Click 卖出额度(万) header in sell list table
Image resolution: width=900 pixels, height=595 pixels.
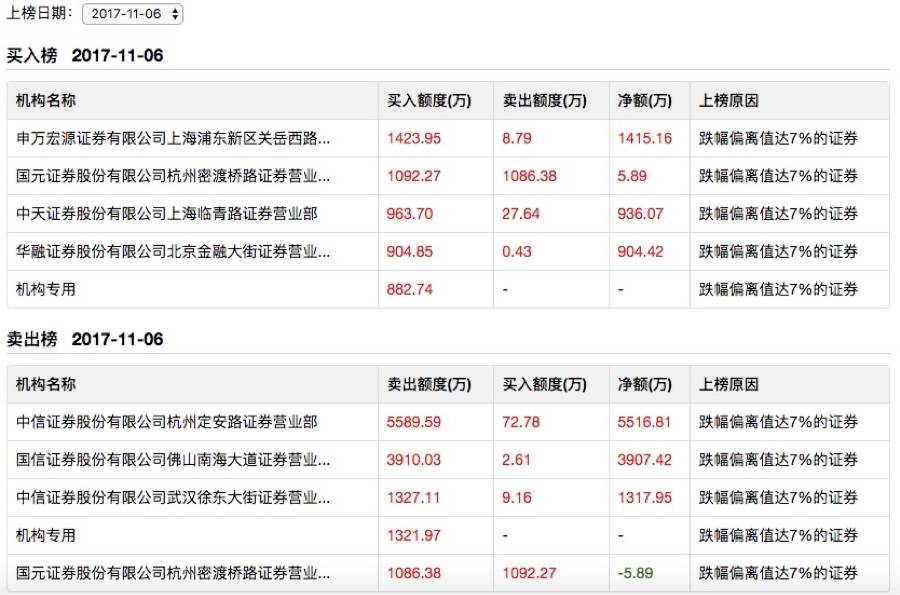pos(429,384)
